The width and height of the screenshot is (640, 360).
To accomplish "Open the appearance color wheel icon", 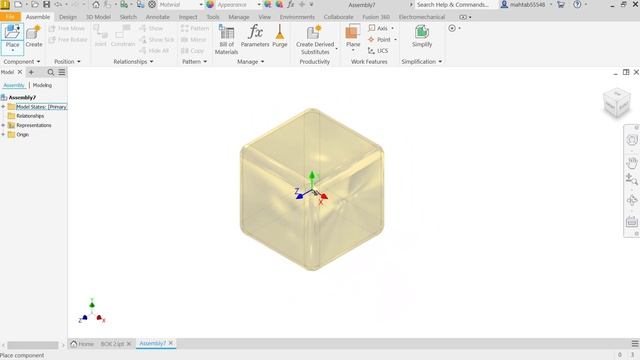I will (x=210, y=4).
